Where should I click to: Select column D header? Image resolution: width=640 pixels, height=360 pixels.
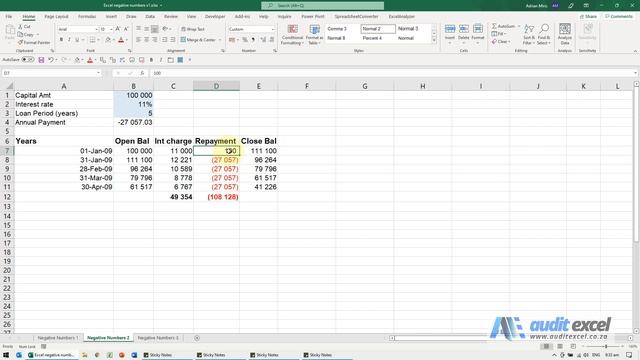click(216, 86)
